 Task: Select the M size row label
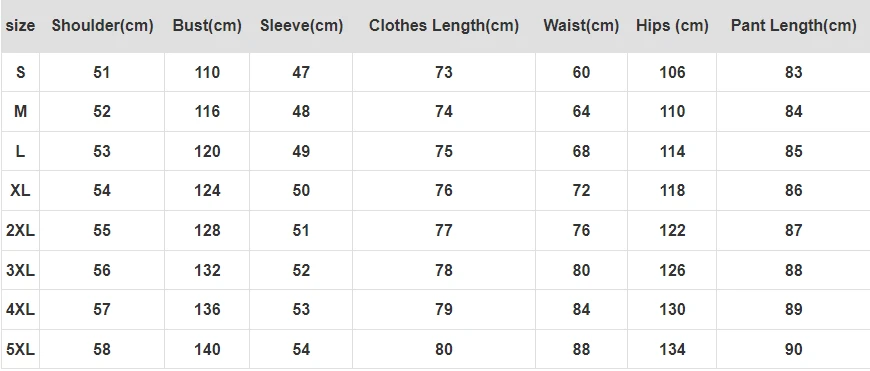21,111
